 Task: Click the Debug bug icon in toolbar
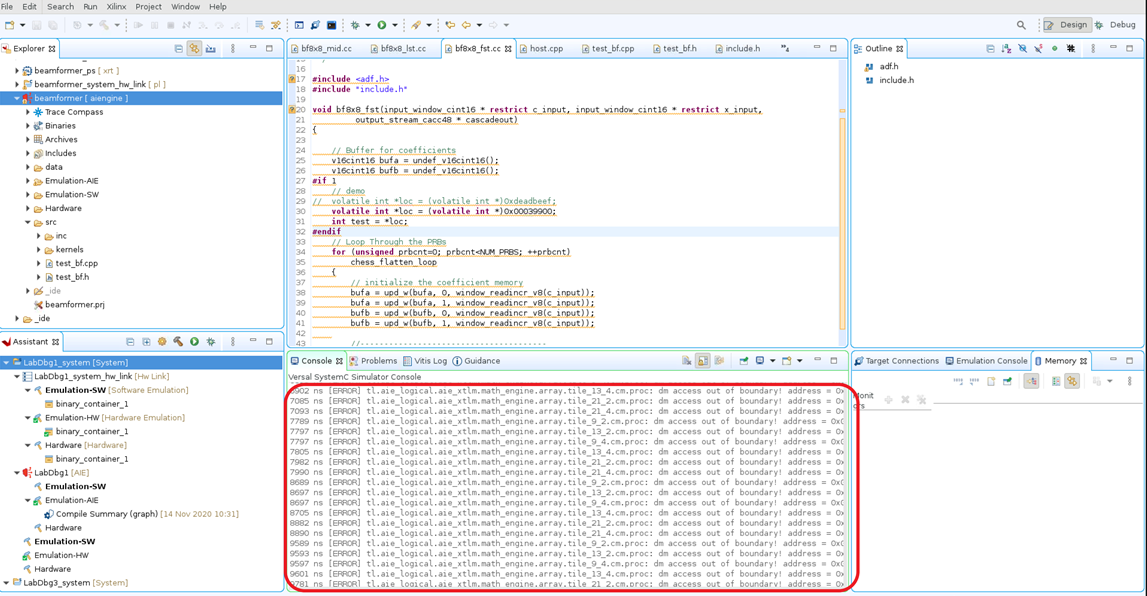click(x=354, y=25)
